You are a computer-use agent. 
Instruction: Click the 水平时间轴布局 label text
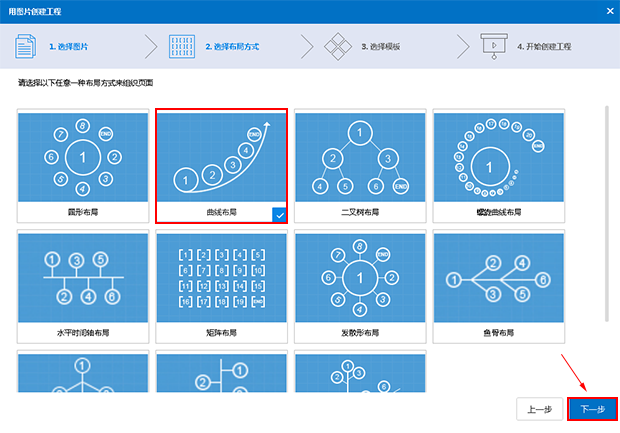coord(83,333)
